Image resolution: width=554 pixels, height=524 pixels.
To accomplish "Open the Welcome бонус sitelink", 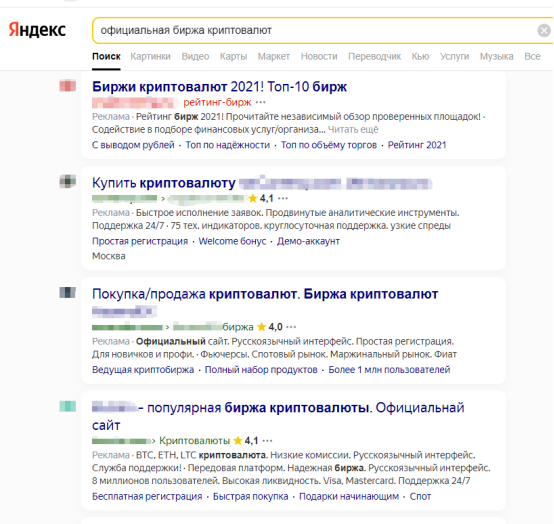I will tap(232, 241).
